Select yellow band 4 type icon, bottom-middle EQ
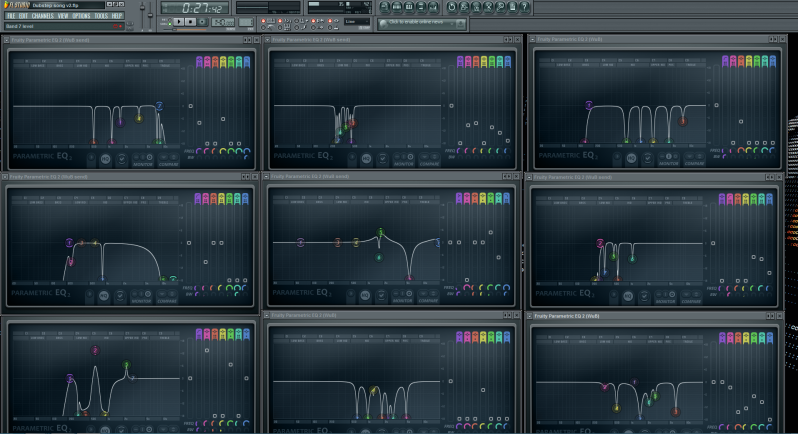Screen dimensions: 798x434 tap(483, 336)
